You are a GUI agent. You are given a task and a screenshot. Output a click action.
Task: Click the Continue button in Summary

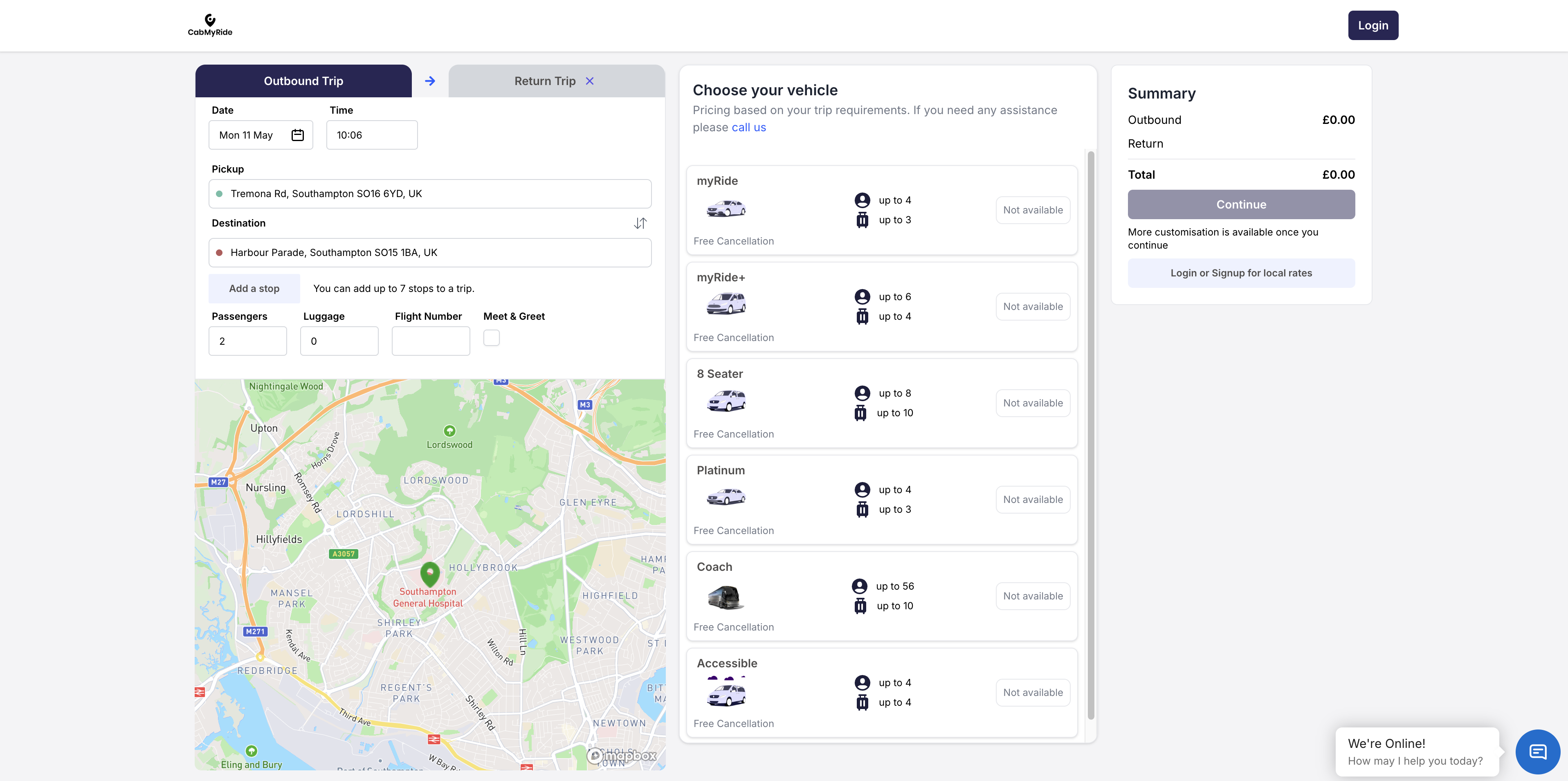pyautogui.click(x=1241, y=204)
